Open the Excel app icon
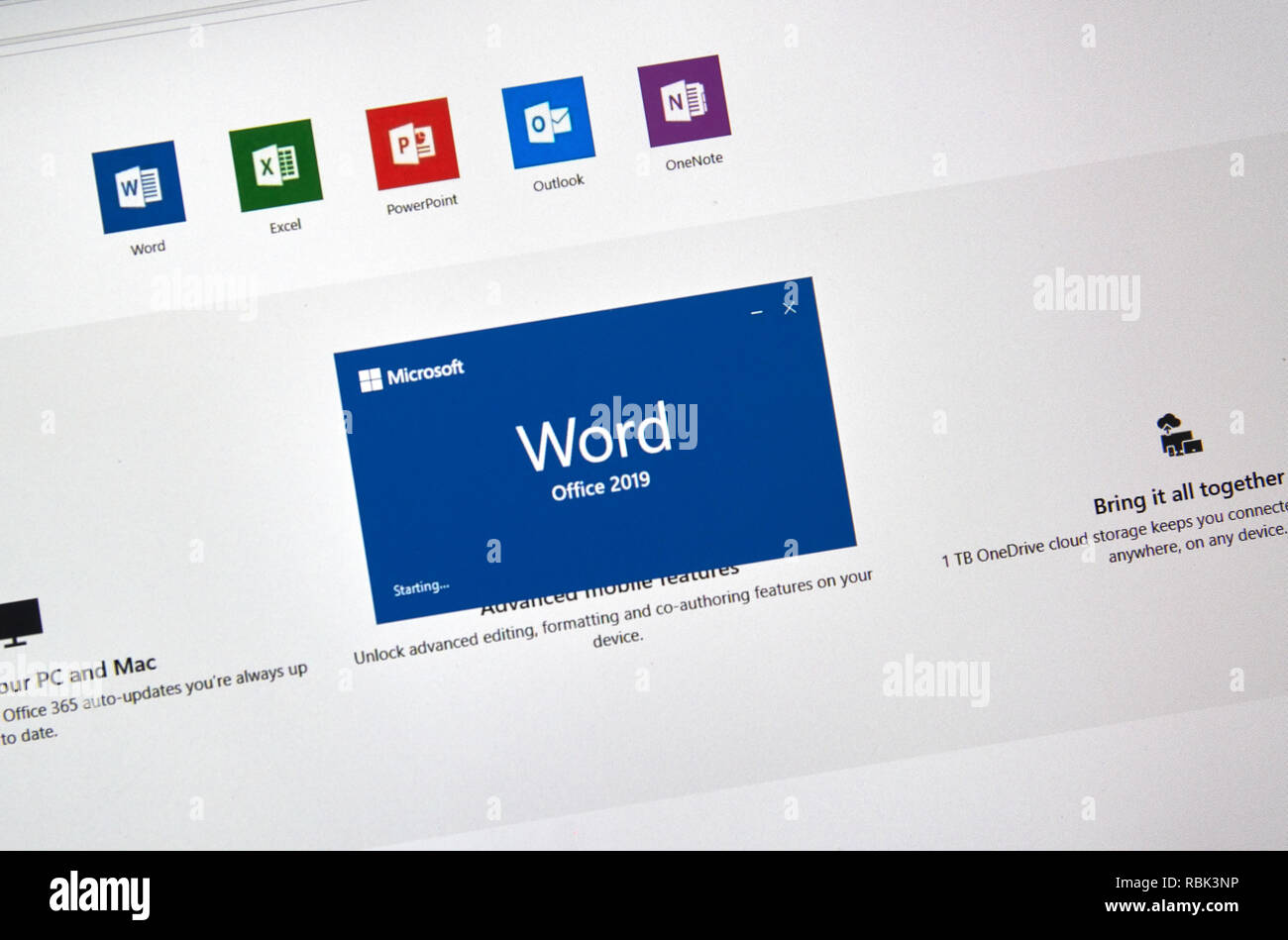Screen dimensions: 1288x940 coord(275,165)
